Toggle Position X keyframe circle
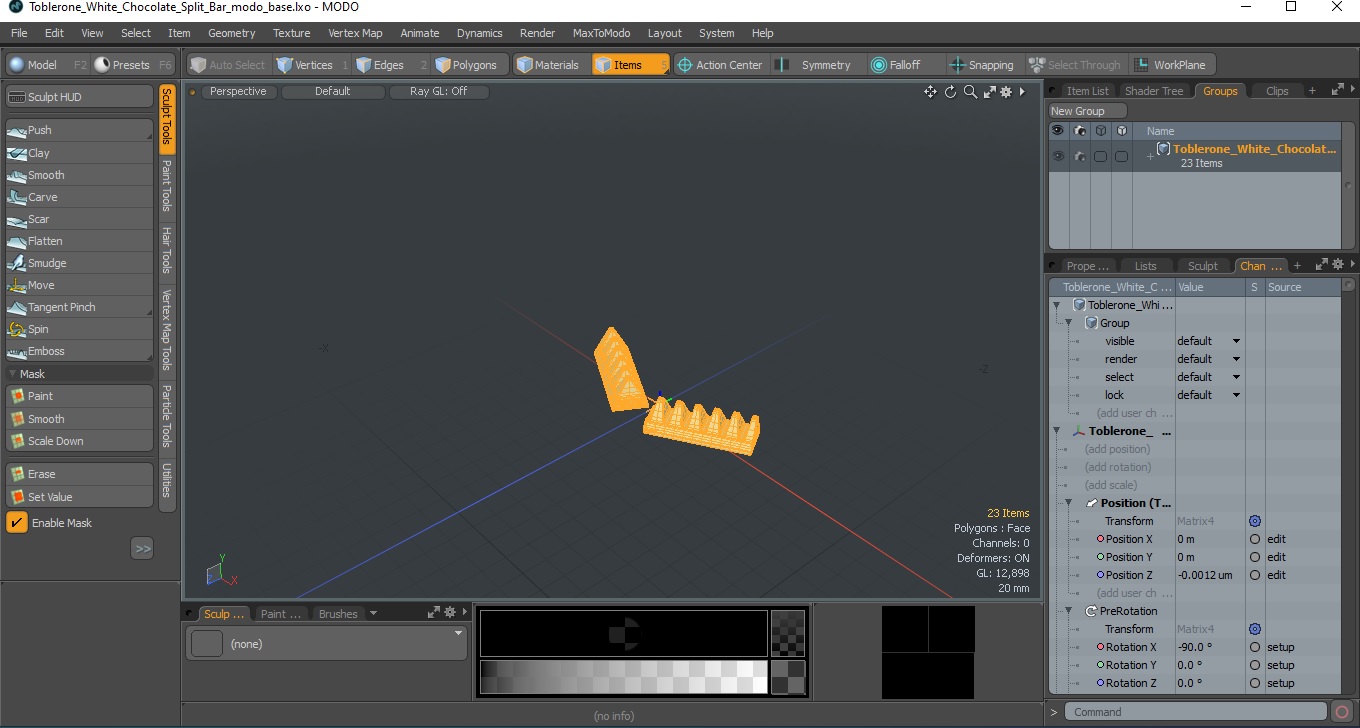 coord(1255,539)
